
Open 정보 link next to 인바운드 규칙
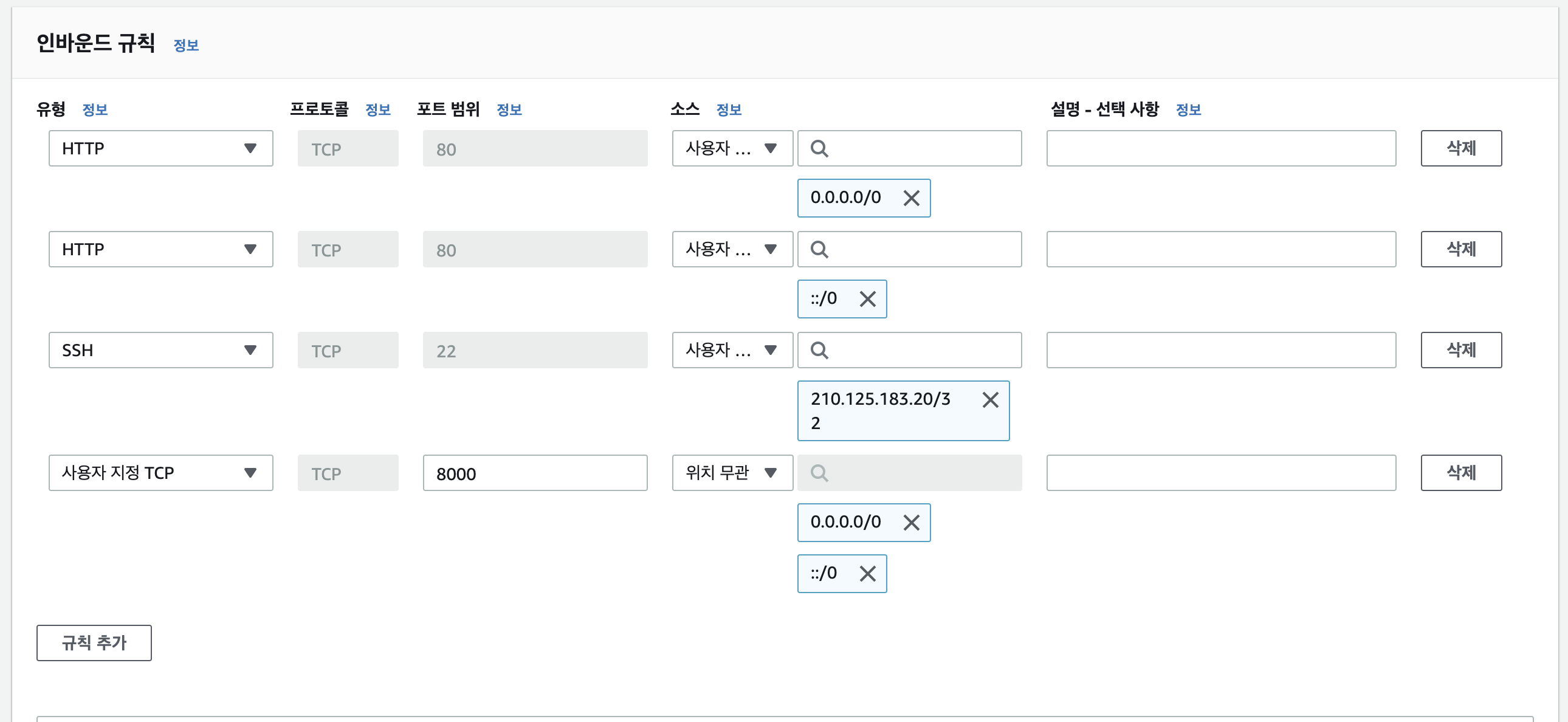coord(185,45)
